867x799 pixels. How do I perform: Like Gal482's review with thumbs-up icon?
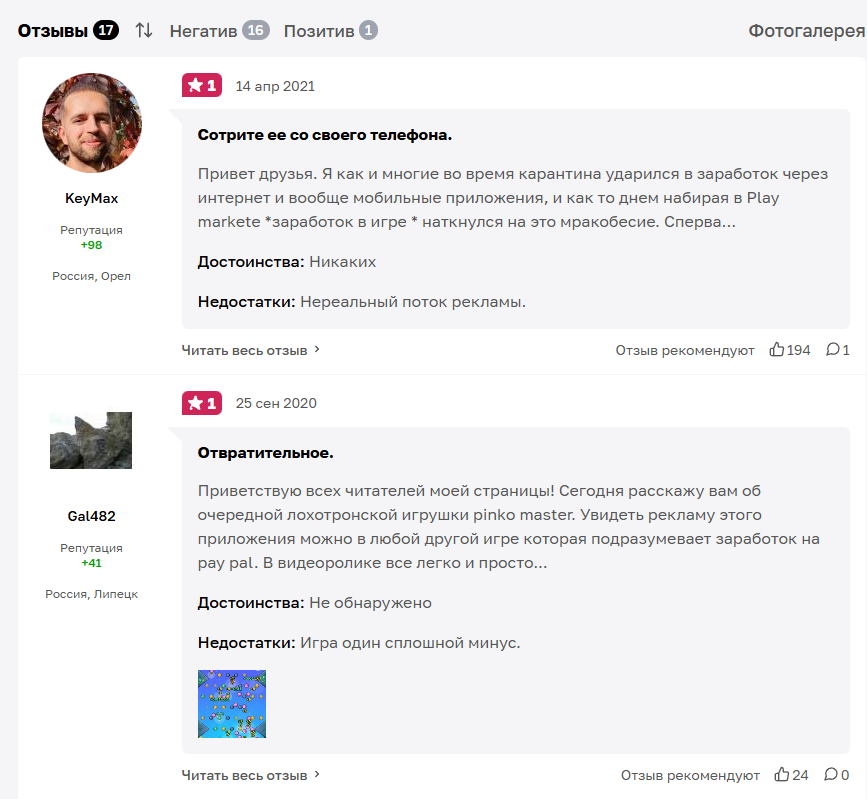pos(781,775)
